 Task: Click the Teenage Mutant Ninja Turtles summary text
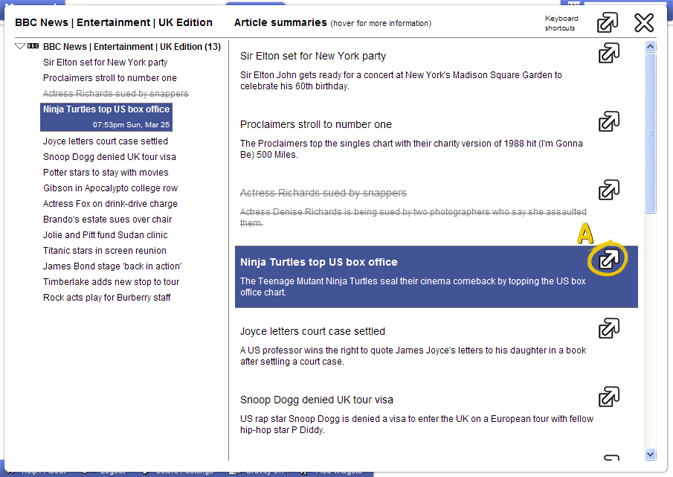(413, 287)
